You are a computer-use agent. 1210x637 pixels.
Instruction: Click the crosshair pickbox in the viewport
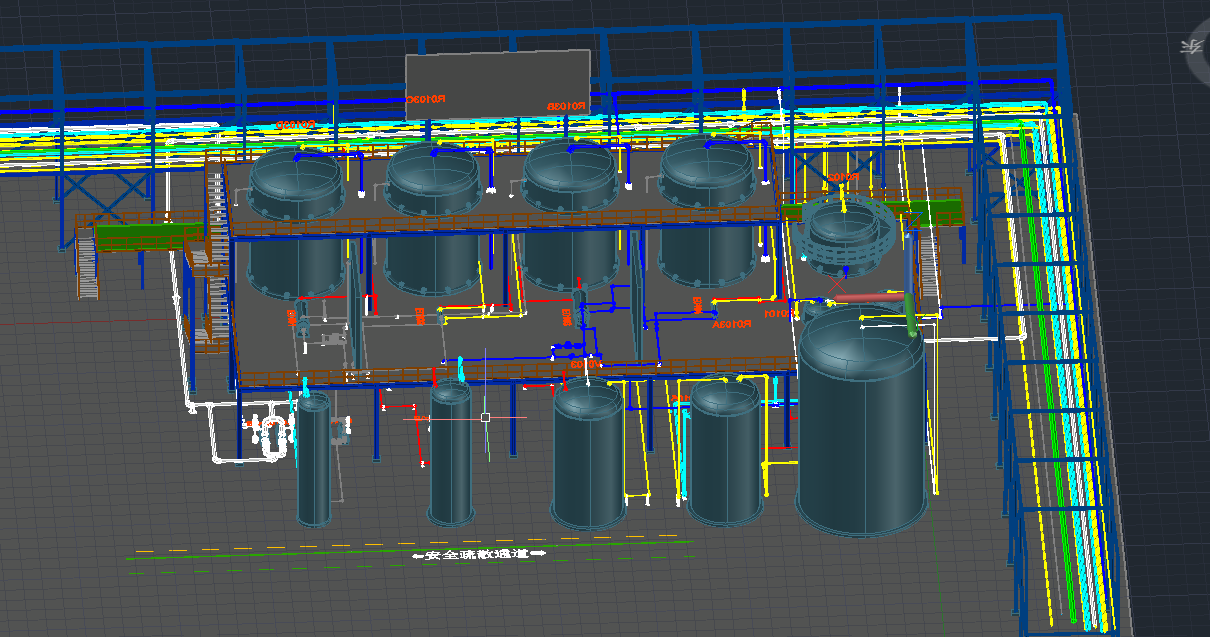tap(485, 417)
